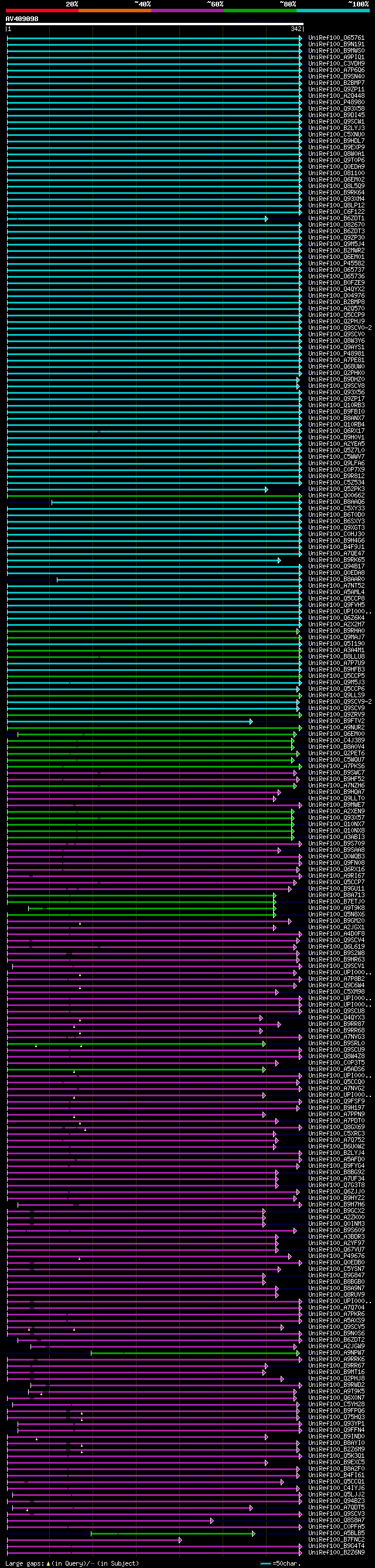Image resolution: width=375 pixels, height=1568 pixels.
Task: Click the purple alignment bar for UniRef100_Q9LLT0
Action: pyautogui.click(x=141, y=799)
